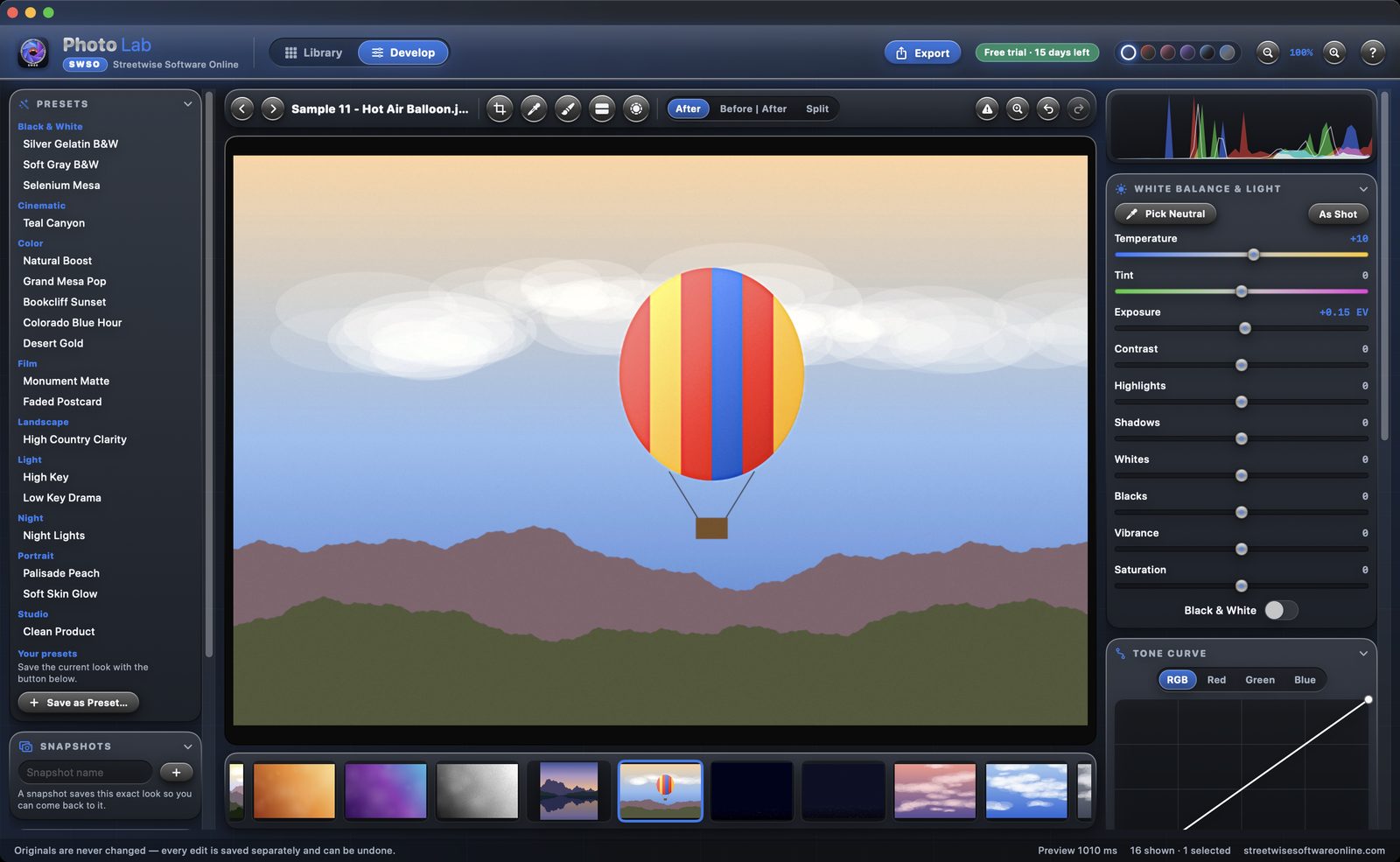Image resolution: width=1400 pixels, height=862 pixels.
Task: Add snapshot with plus button
Action: click(x=177, y=772)
